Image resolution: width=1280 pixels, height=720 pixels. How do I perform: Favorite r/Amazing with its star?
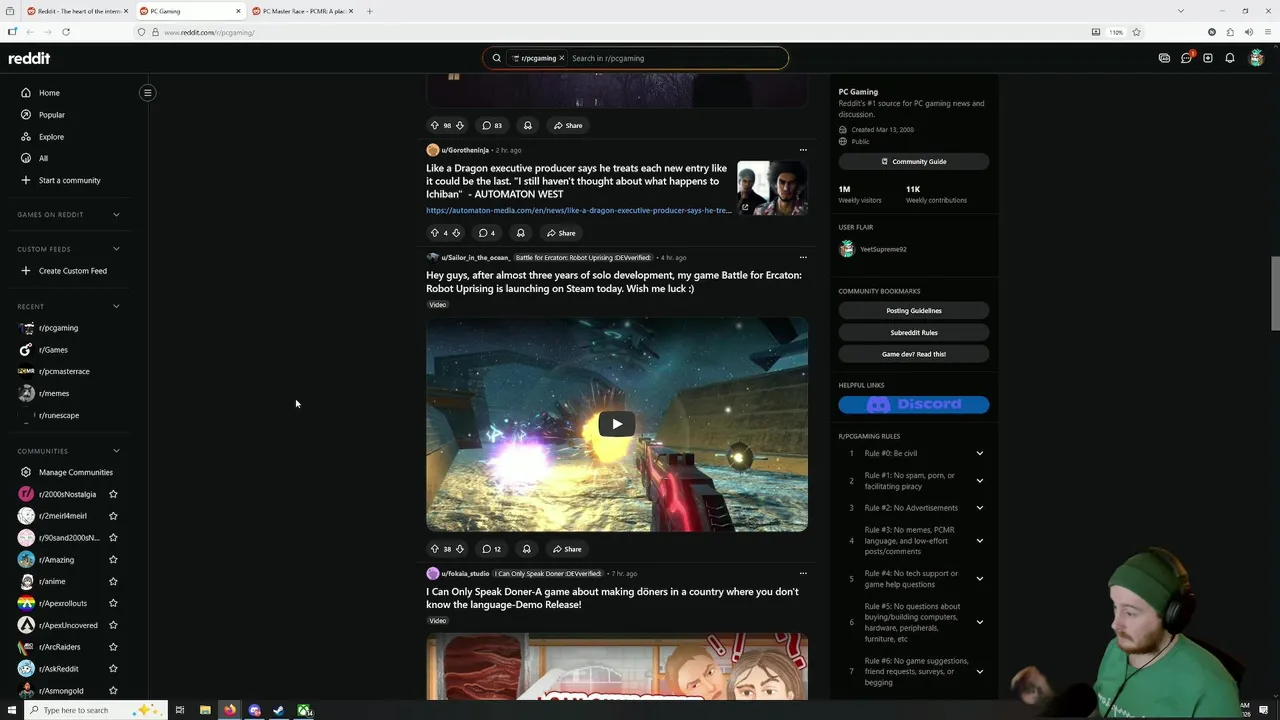[113, 560]
